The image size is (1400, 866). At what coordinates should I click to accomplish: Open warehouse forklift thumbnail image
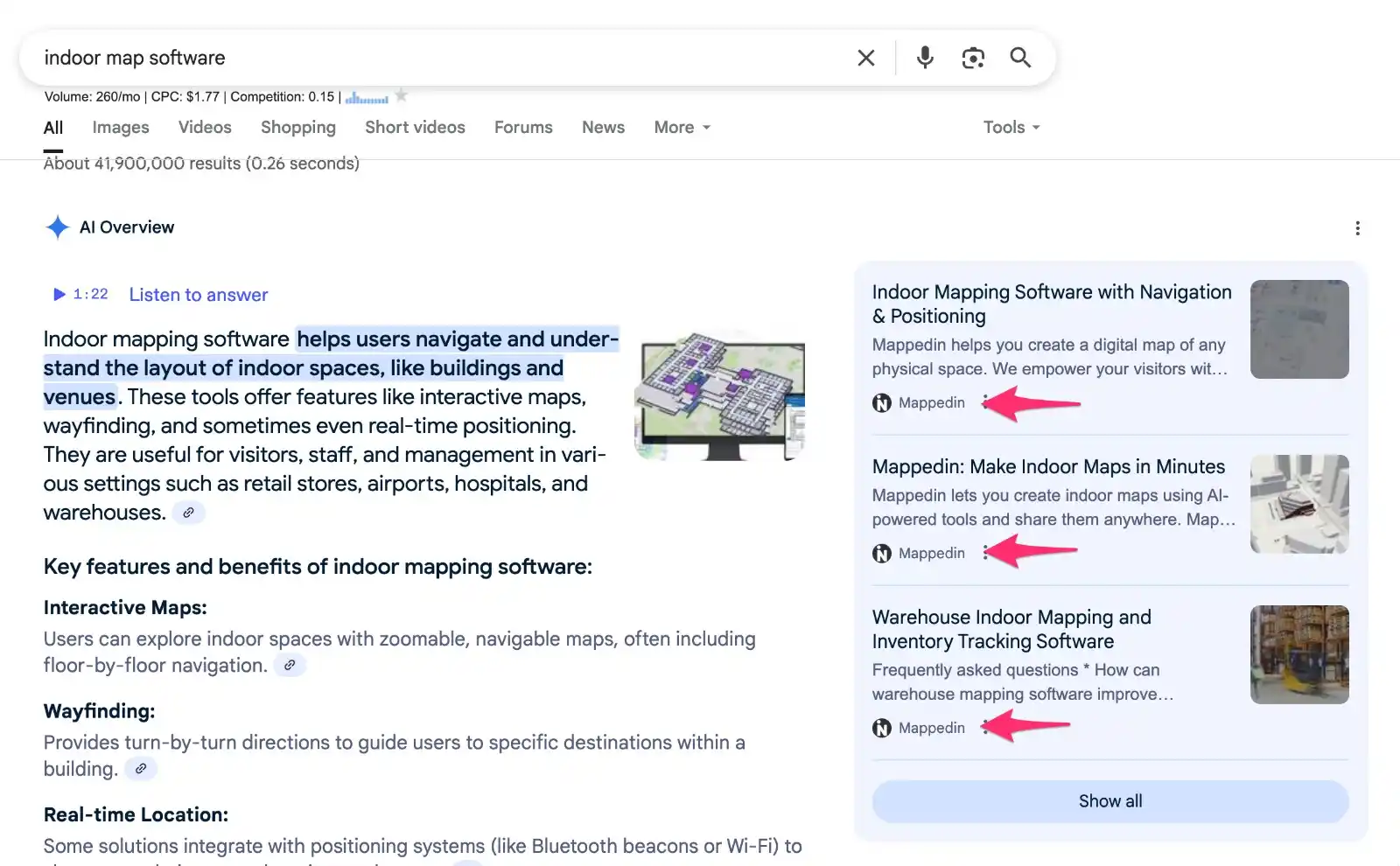tap(1299, 654)
